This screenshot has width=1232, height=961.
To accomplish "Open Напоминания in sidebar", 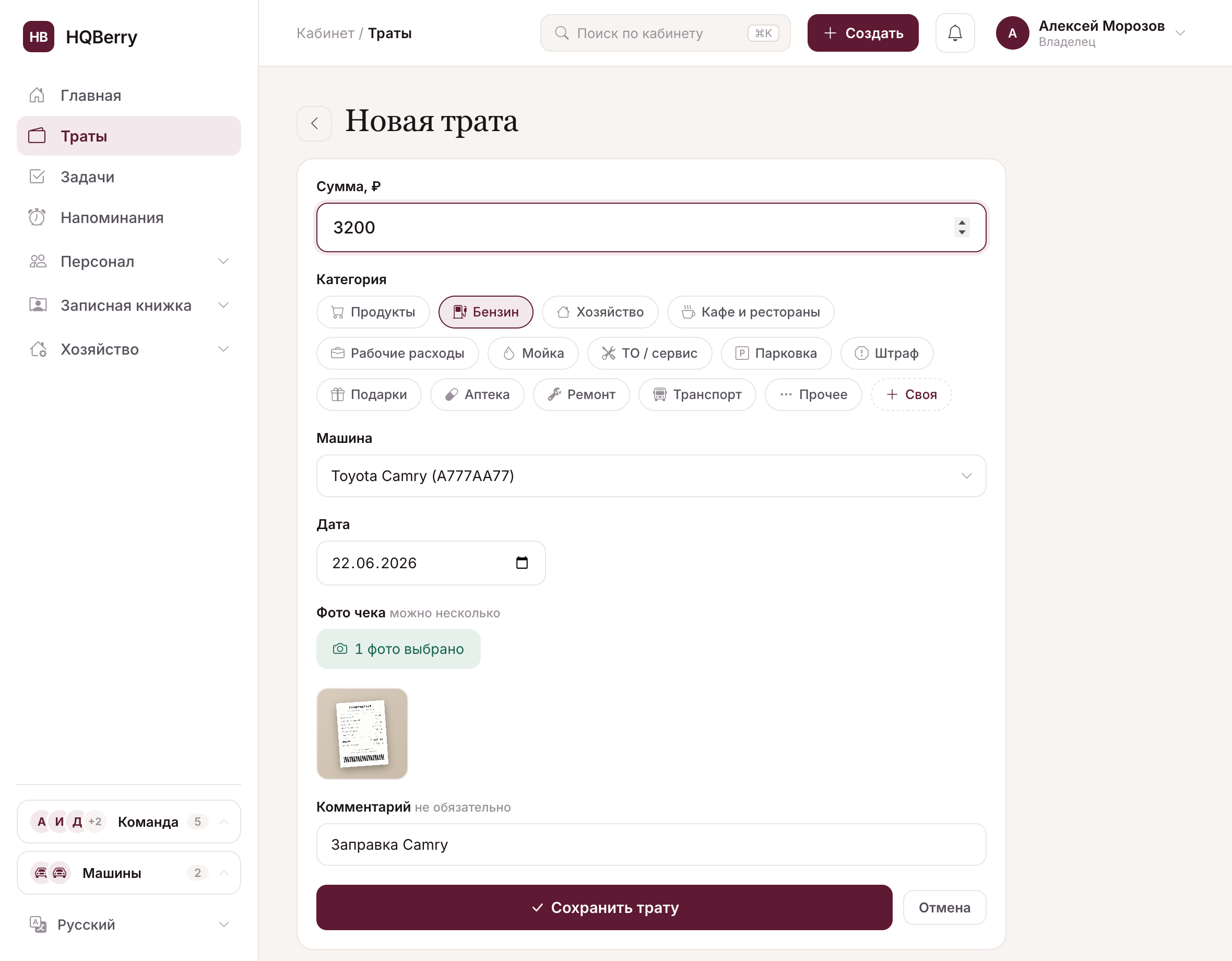I will pyautogui.click(x=129, y=217).
